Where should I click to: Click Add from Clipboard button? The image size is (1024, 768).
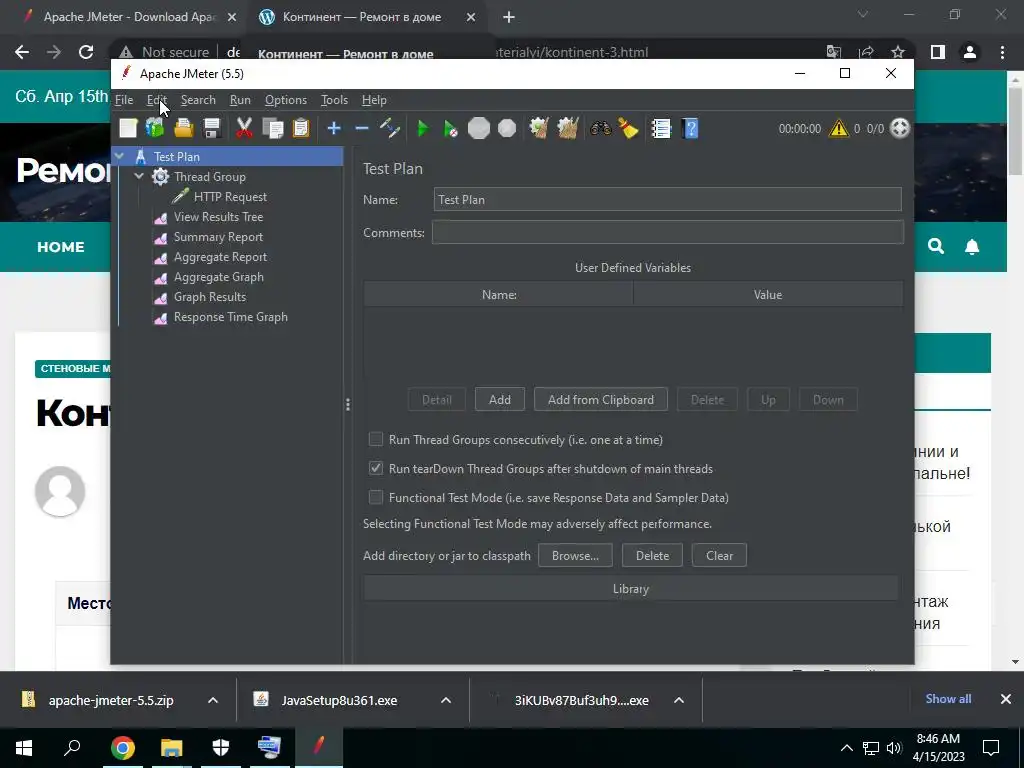pyautogui.click(x=601, y=400)
